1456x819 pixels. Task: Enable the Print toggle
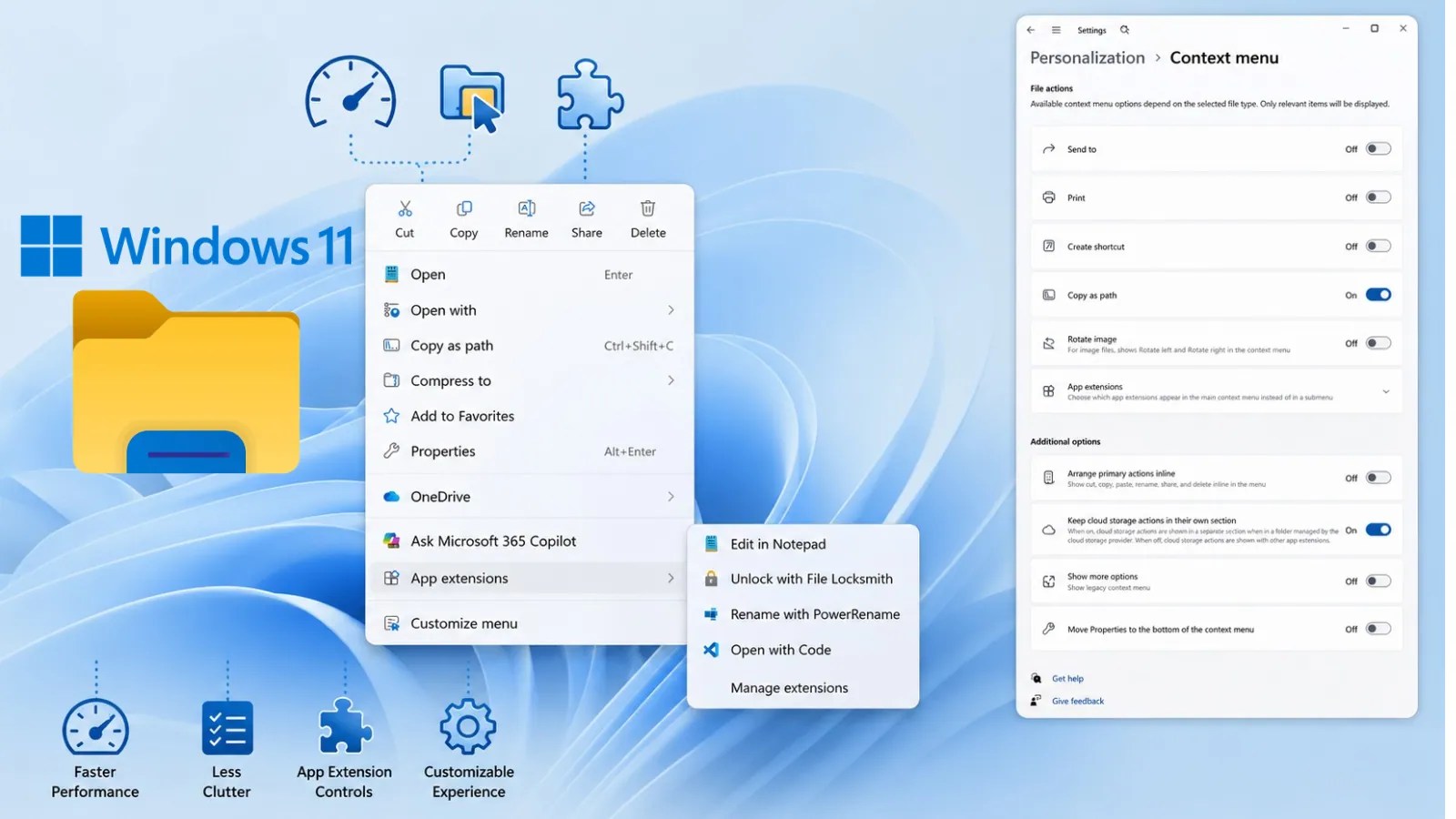pos(1379,197)
